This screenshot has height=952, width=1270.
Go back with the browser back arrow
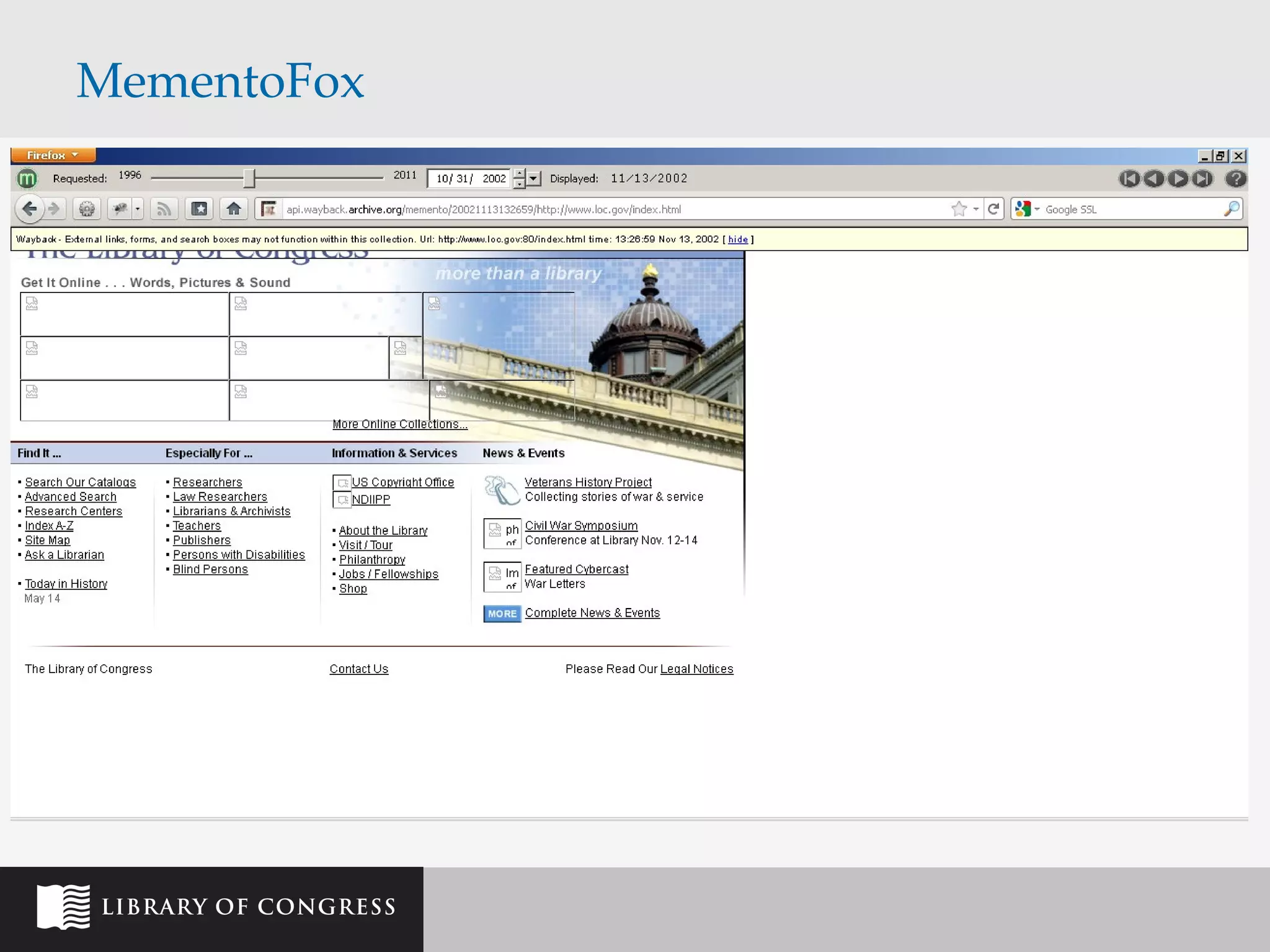pos(29,209)
